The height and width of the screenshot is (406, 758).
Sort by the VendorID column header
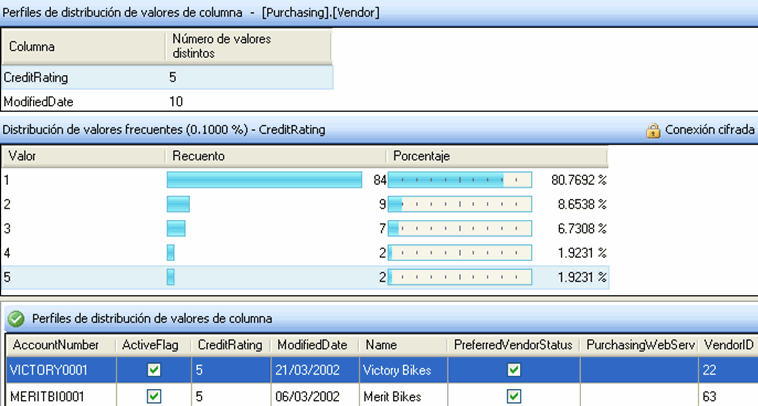click(x=728, y=345)
